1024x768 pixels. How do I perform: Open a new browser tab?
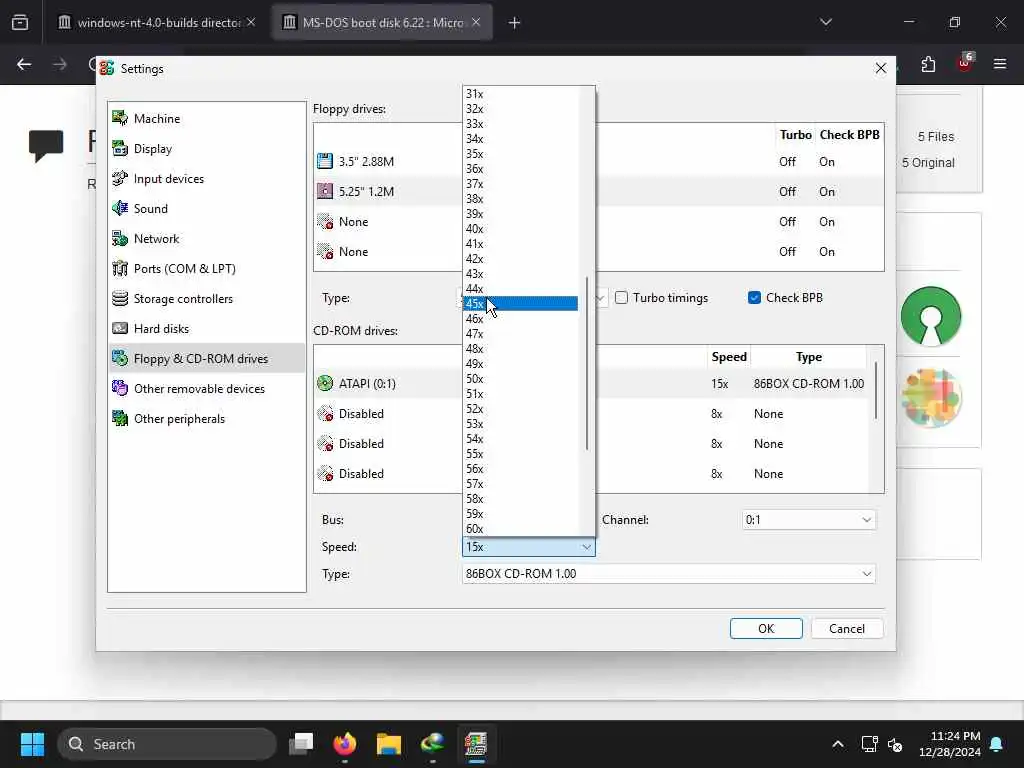click(514, 23)
